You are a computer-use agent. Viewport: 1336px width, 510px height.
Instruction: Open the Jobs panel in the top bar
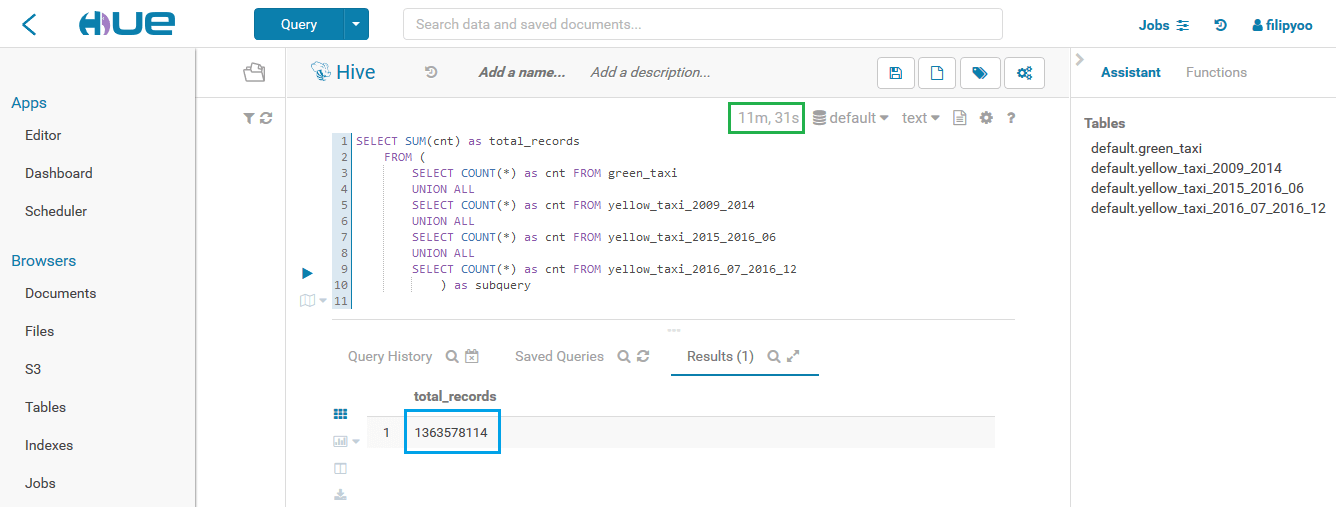pyautogui.click(x=1164, y=25)
